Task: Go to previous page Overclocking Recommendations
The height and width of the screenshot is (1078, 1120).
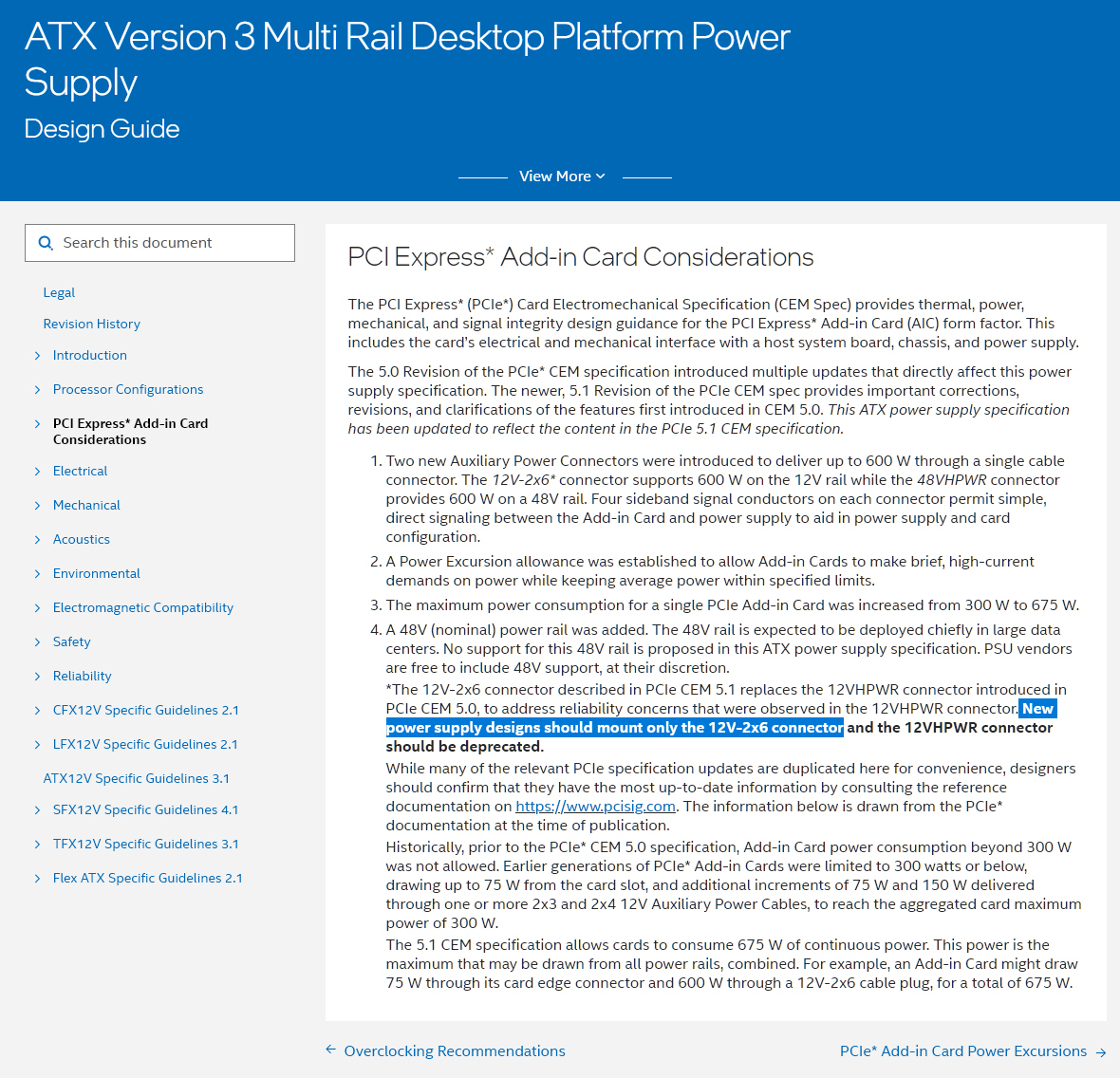Action: 455,1051
